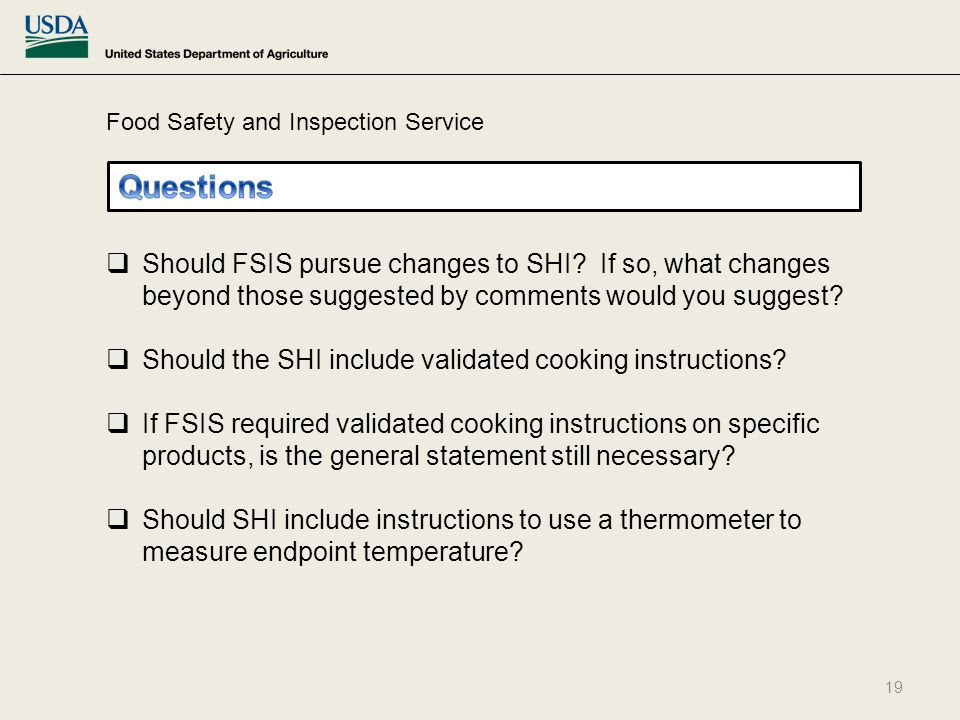This screenshot has height=720, width=960.
Task: Click inside the white Questions title box
Action: [484, 187]
